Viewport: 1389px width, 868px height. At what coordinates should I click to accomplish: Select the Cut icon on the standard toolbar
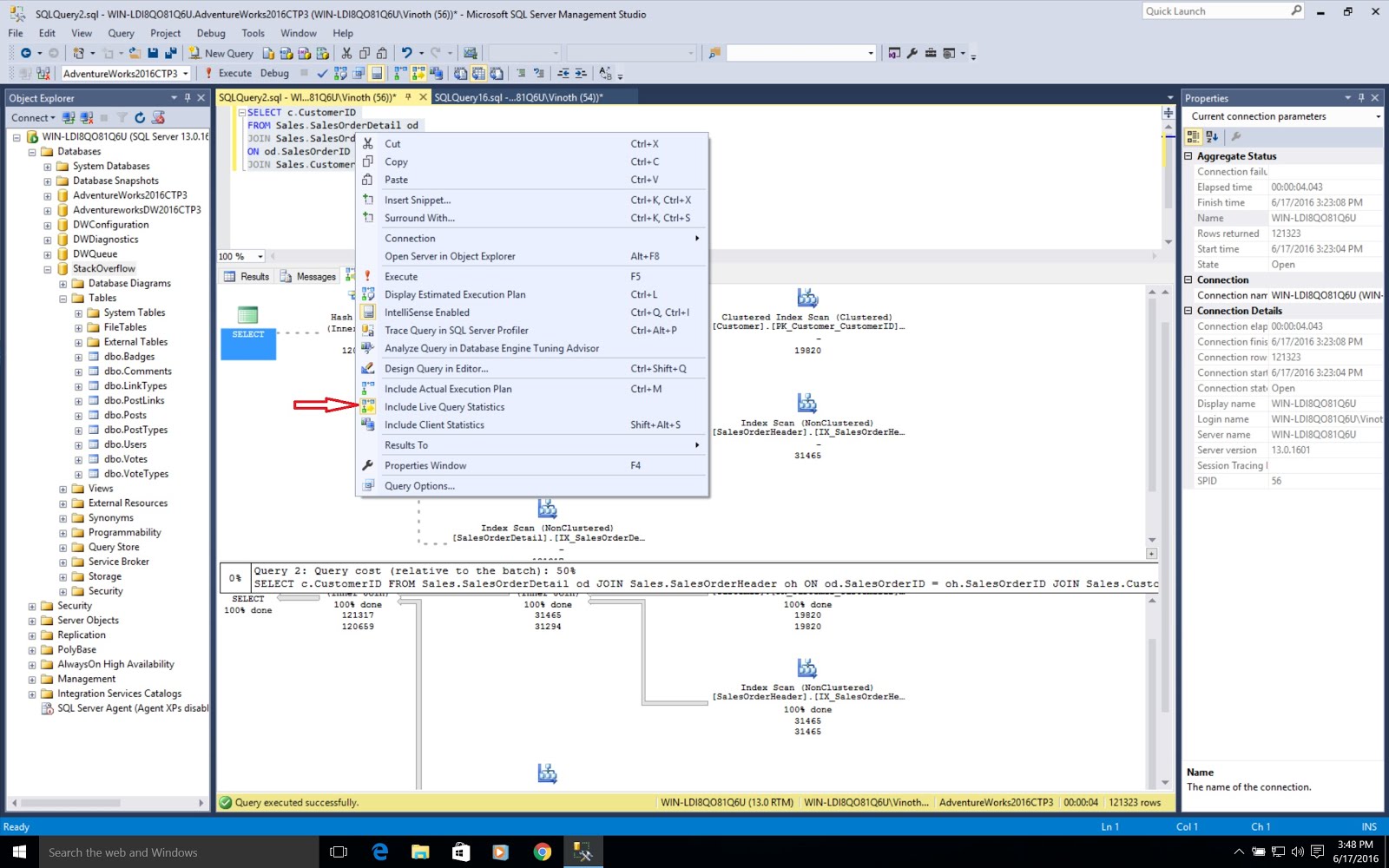(346, 53)
